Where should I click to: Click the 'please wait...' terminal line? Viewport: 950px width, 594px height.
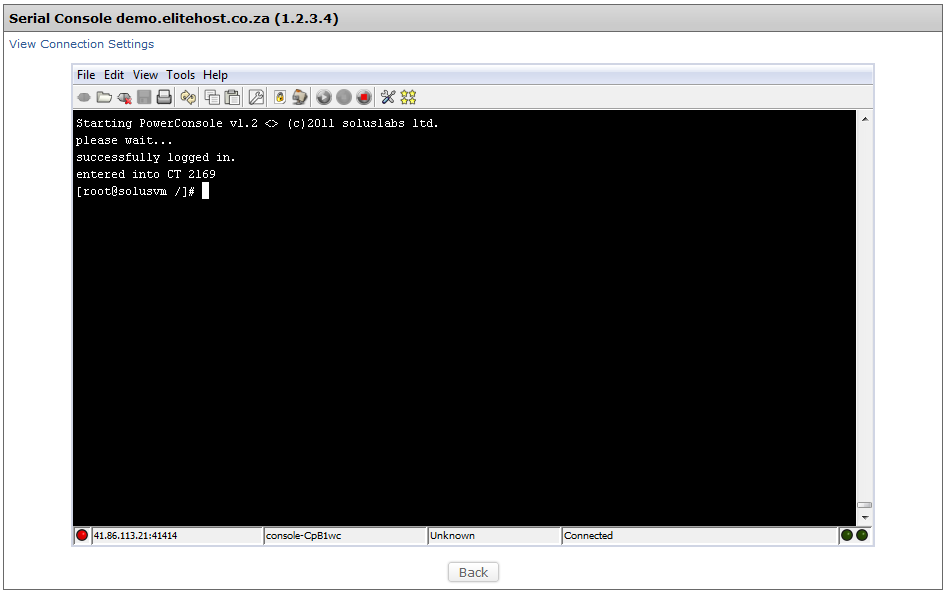[124, 141]
